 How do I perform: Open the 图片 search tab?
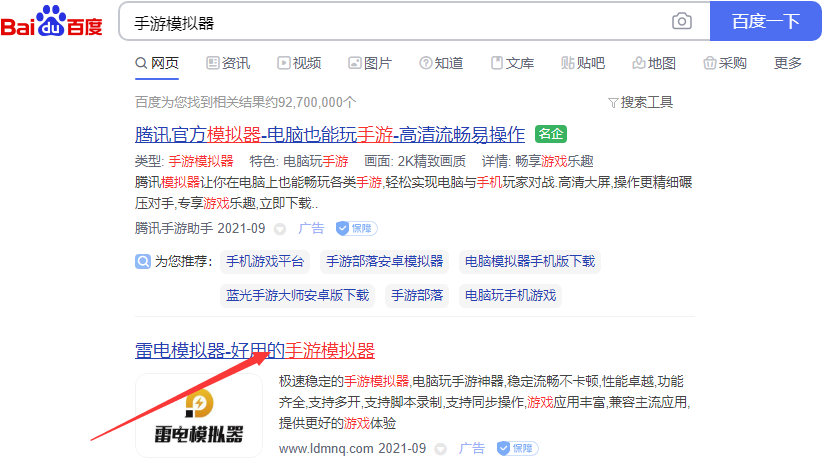[370, 63]
